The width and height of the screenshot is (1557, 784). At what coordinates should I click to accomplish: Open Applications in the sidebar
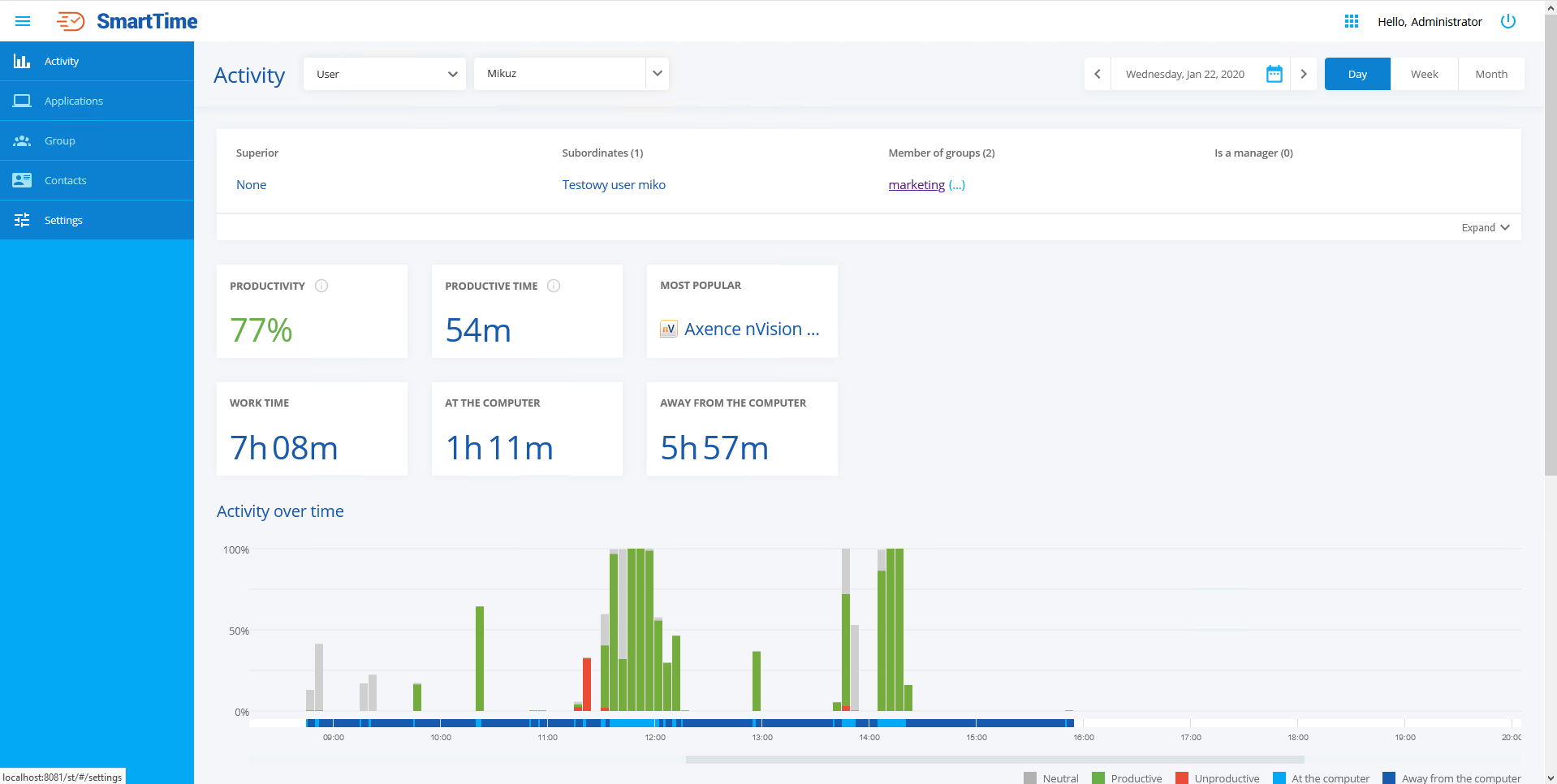(74, 101)
